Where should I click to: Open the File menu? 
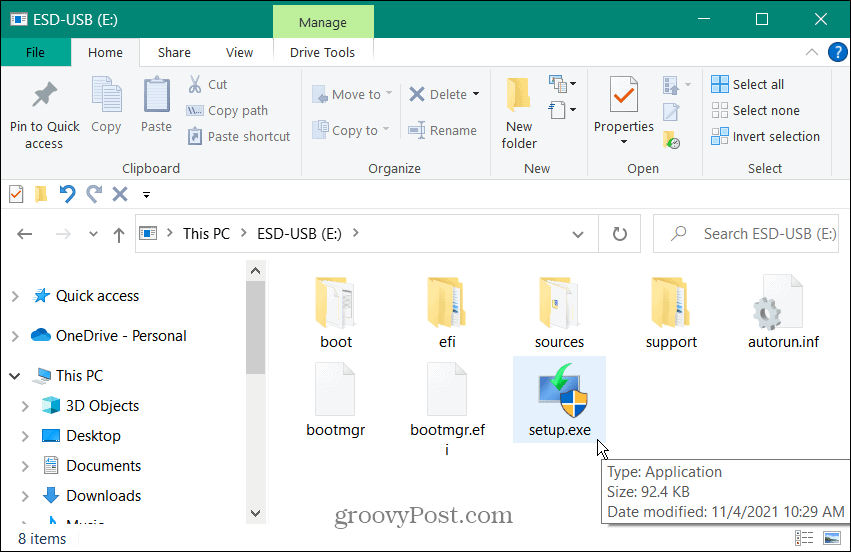tap(35, 53)
